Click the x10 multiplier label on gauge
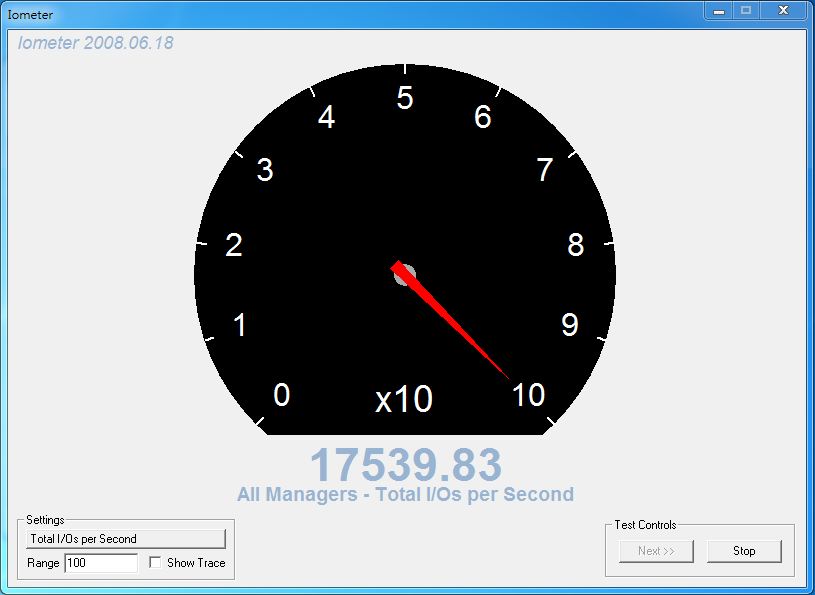This screenshot has width=815, height=595. click(404, 400)
